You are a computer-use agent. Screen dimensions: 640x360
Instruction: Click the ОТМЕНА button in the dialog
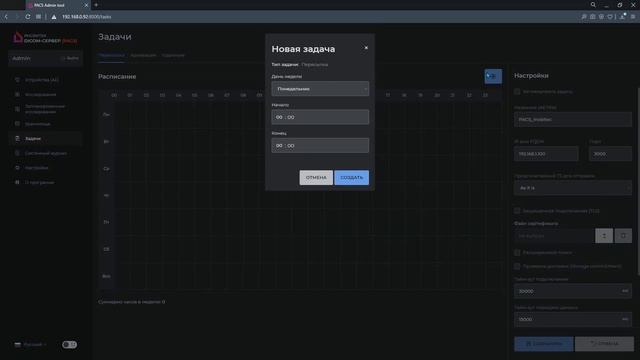point(316,178)
